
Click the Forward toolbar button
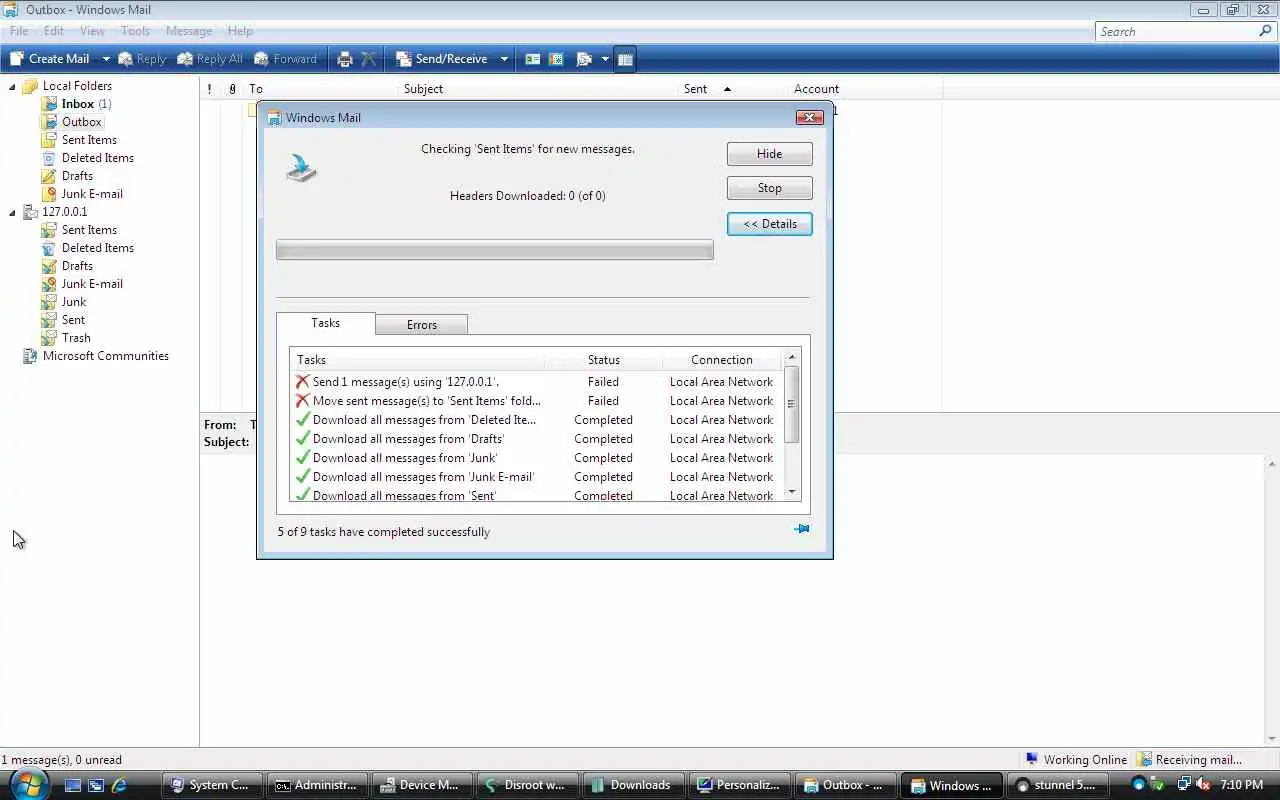click(286, 59)
